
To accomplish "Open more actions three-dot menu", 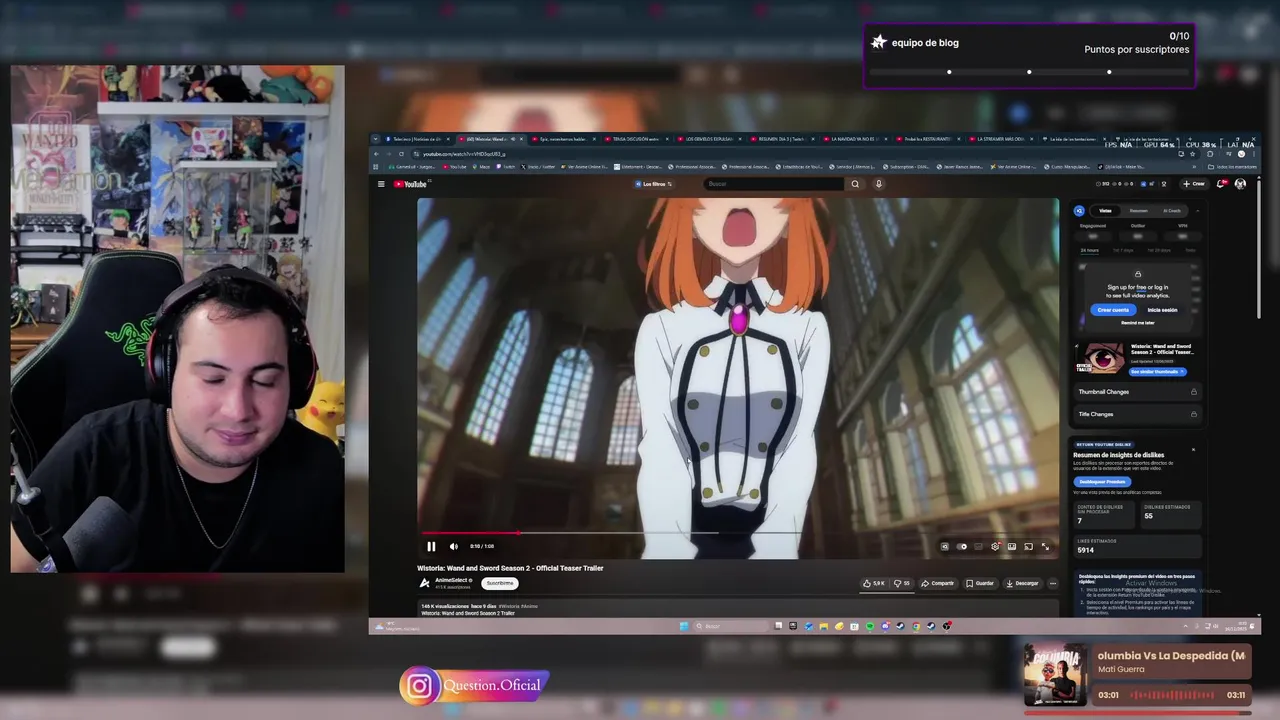I will 1052,583.
